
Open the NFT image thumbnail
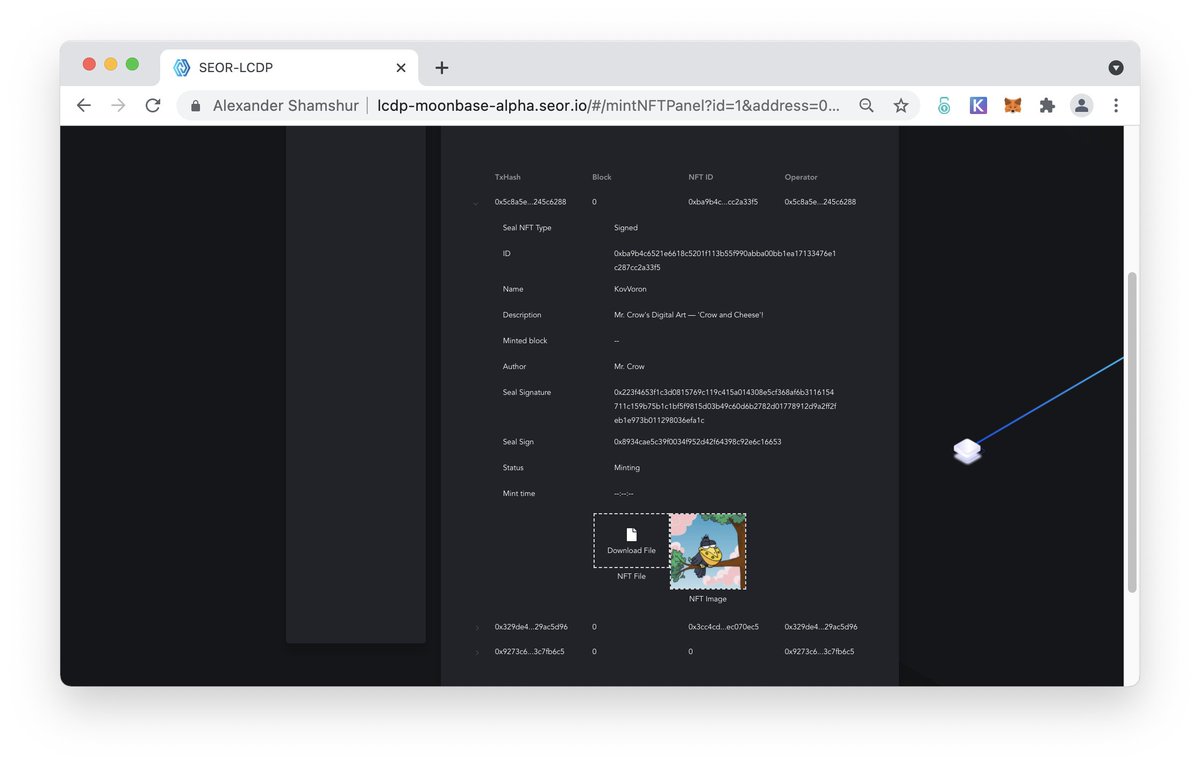click(708, 551)
